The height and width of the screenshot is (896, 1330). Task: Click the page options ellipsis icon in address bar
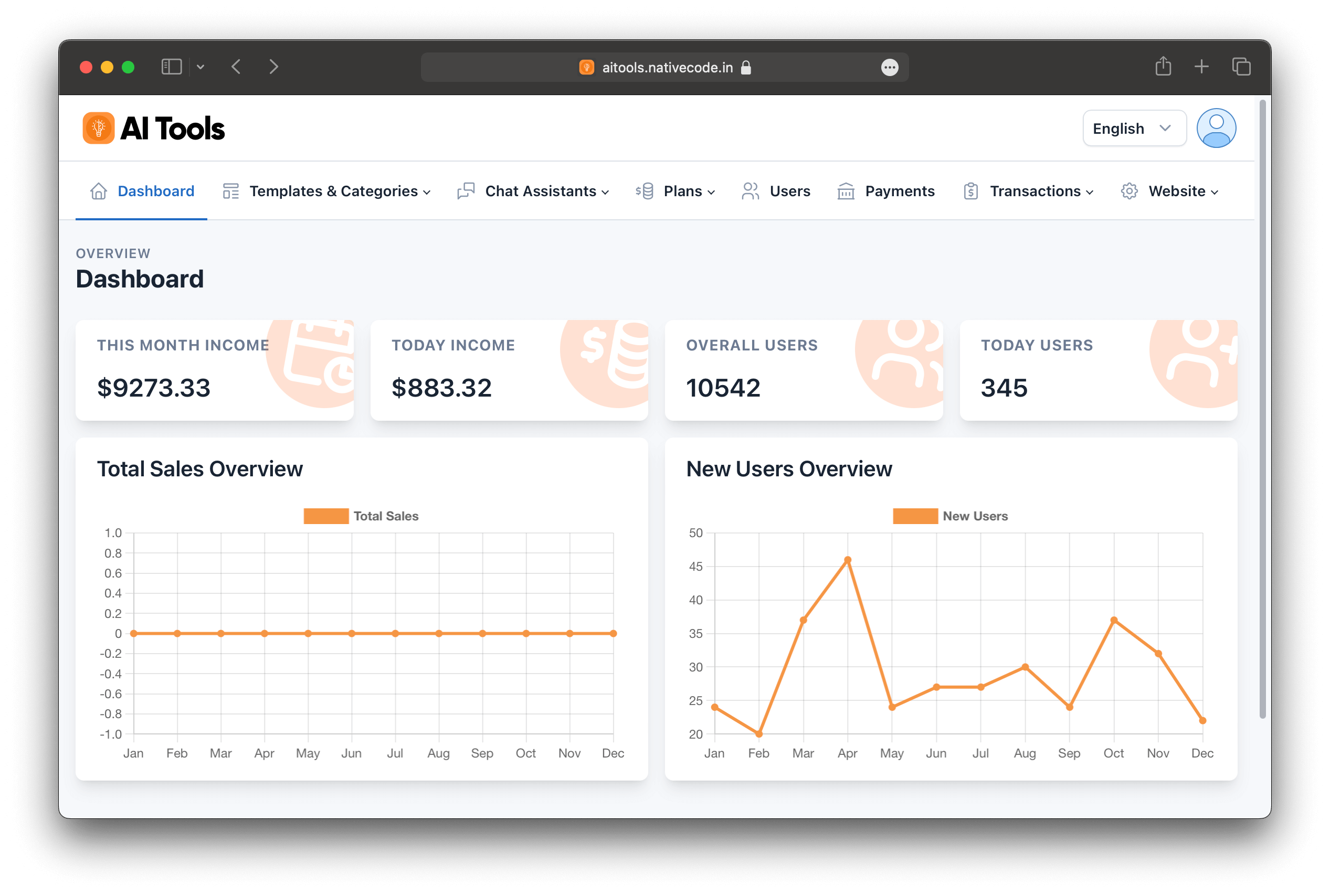click(x=889, y=68)
